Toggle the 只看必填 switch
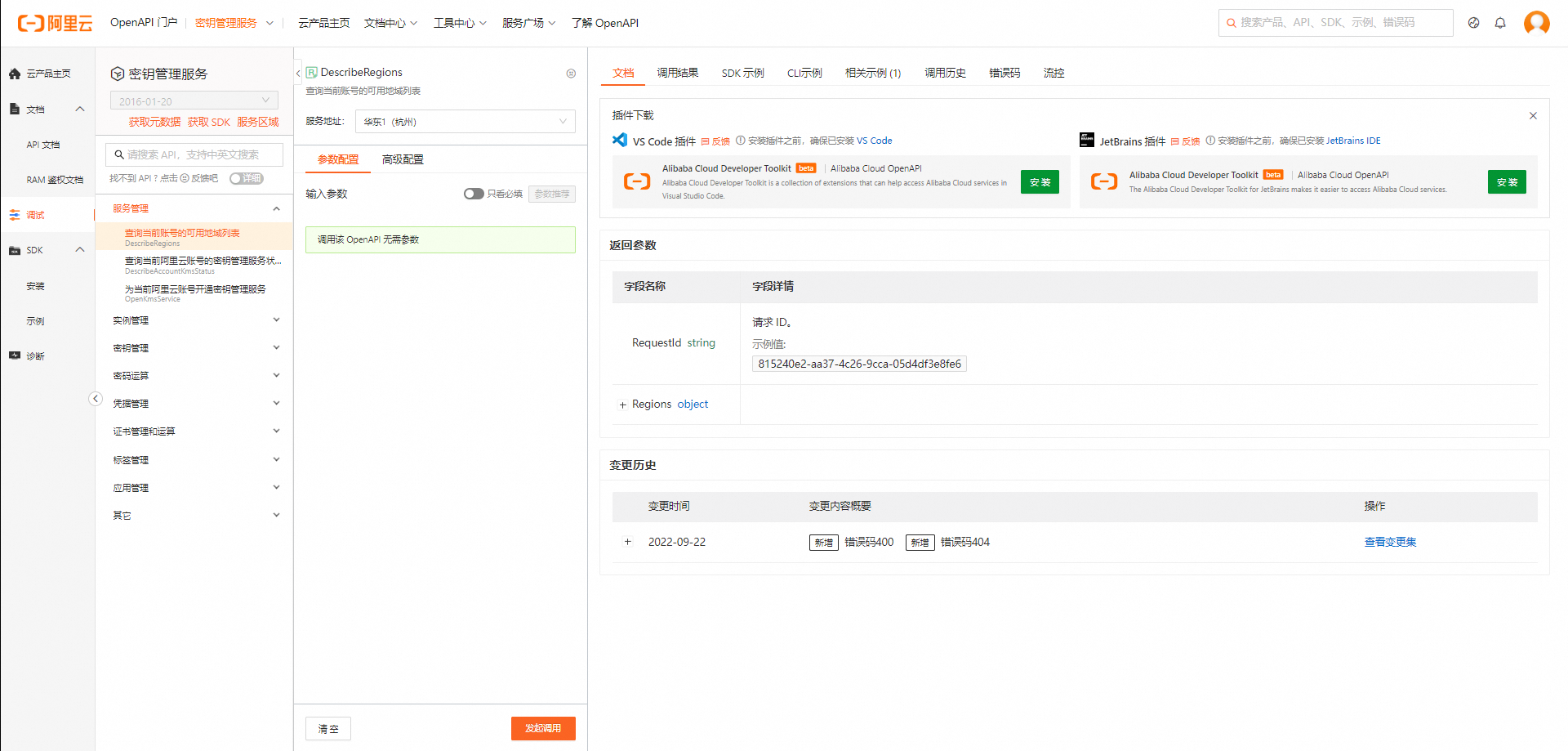Image resolution: width=1568 pixels, height=751 pixels. [474, 194]
